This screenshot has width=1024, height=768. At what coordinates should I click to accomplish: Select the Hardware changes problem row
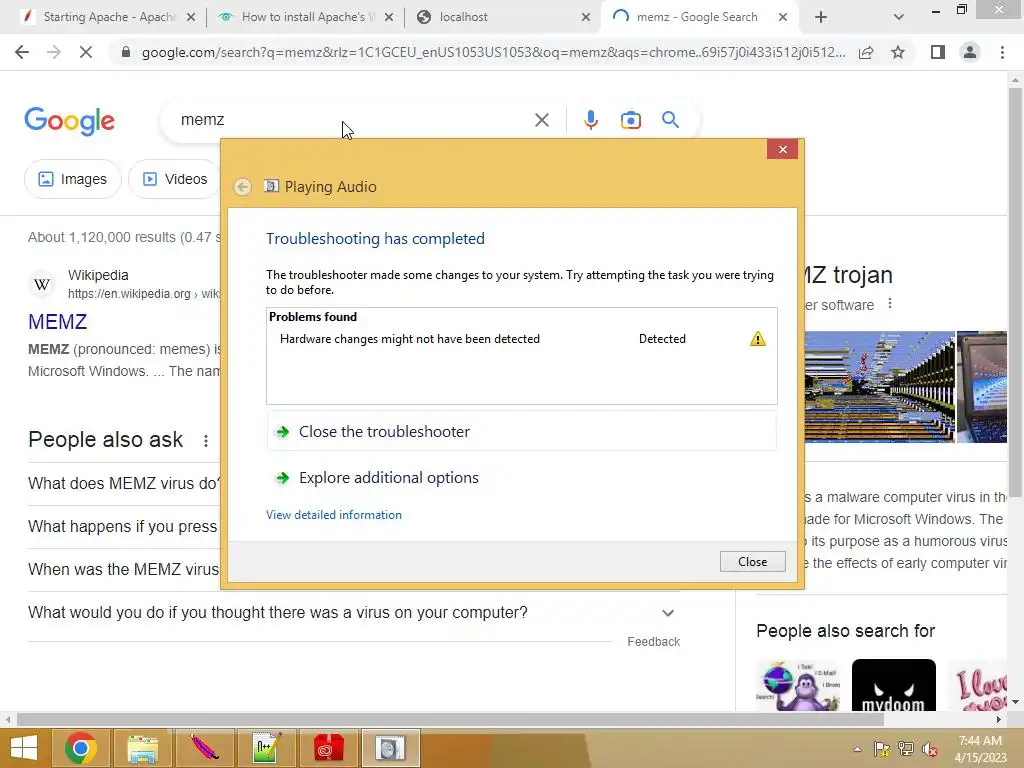point(521,339)
